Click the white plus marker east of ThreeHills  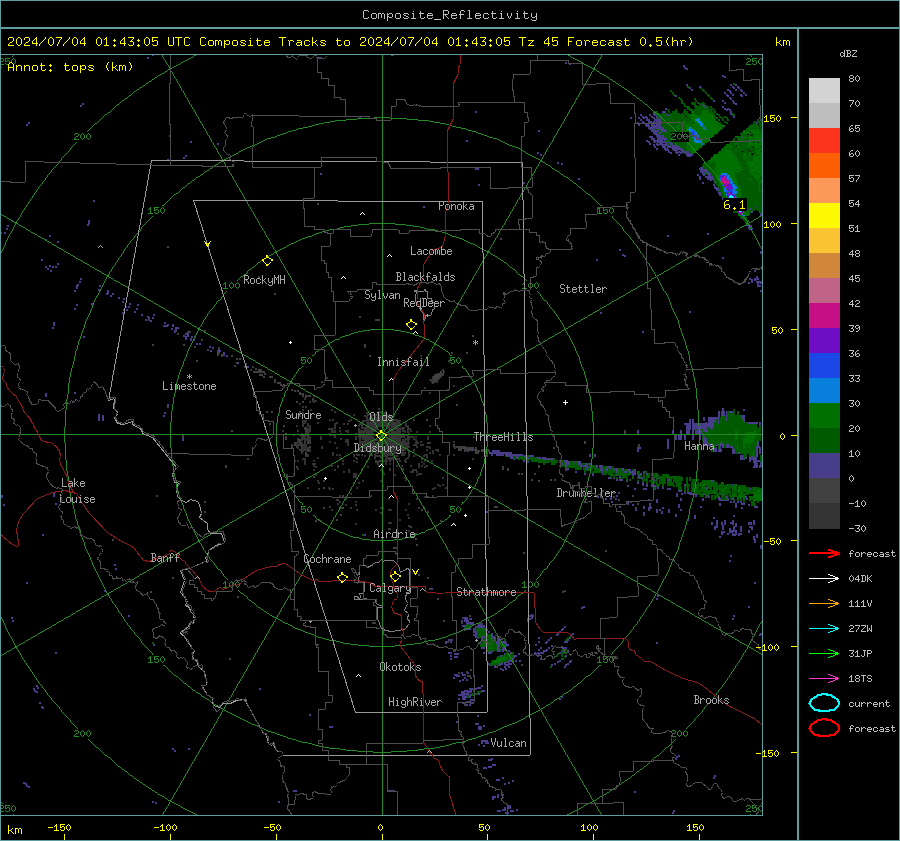pyautogui.click(x=565, y=402)
